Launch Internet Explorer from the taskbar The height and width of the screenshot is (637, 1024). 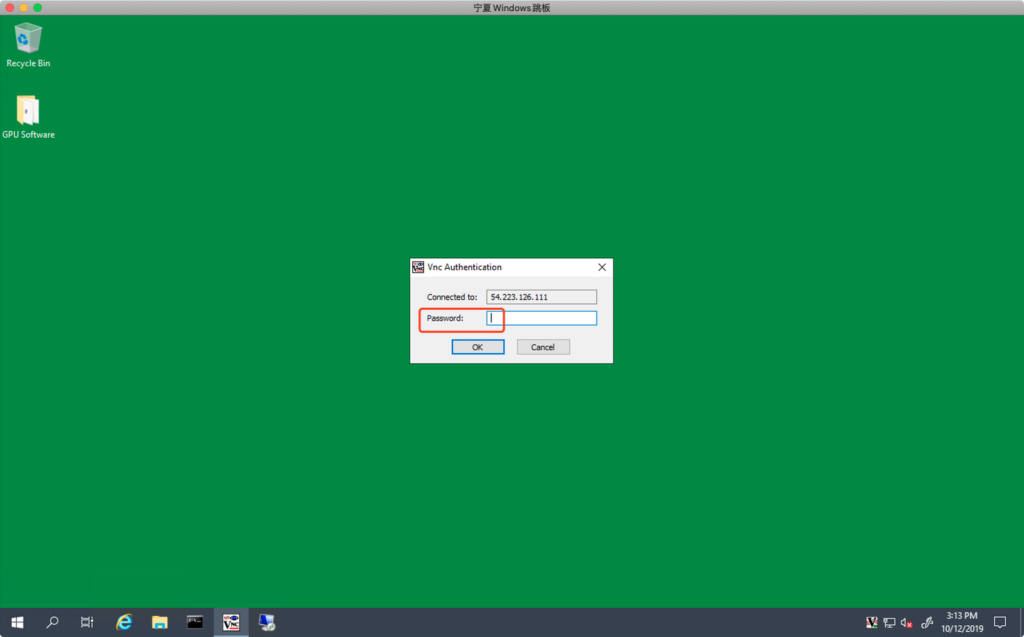[124, 622]
